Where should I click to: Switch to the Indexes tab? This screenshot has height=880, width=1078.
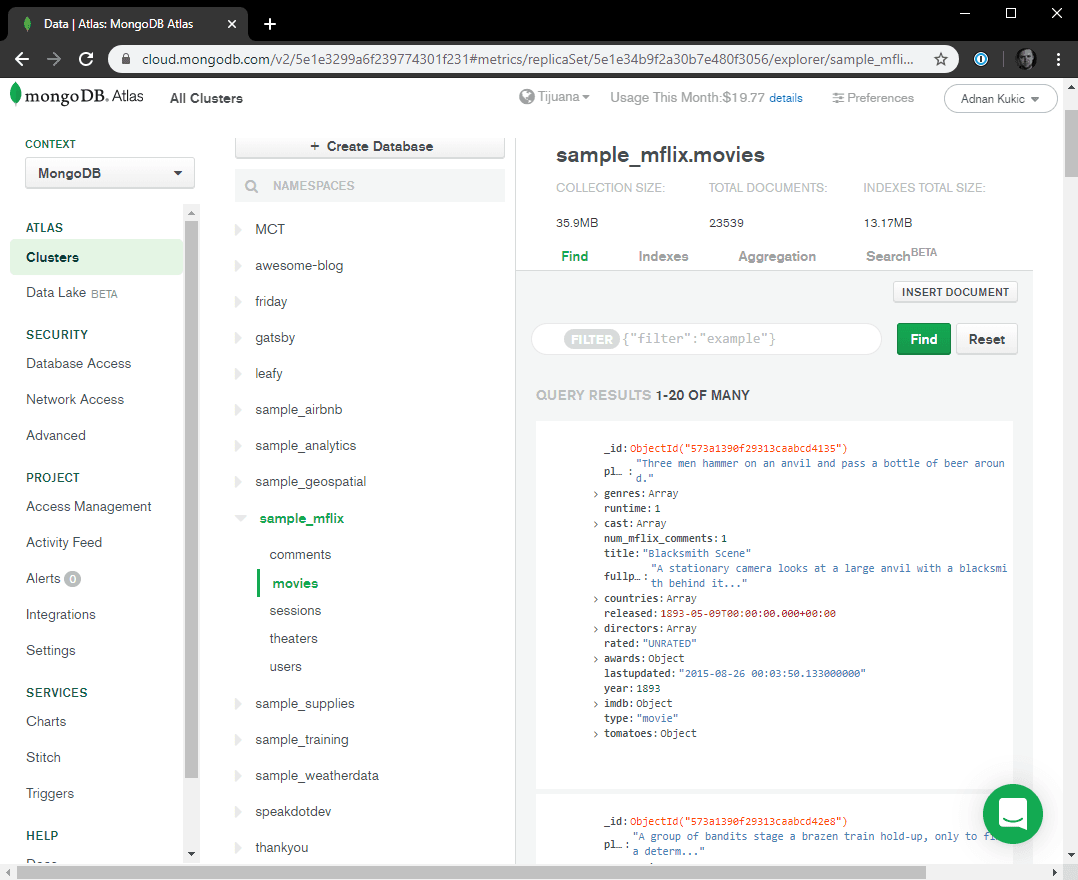point(663,256)
